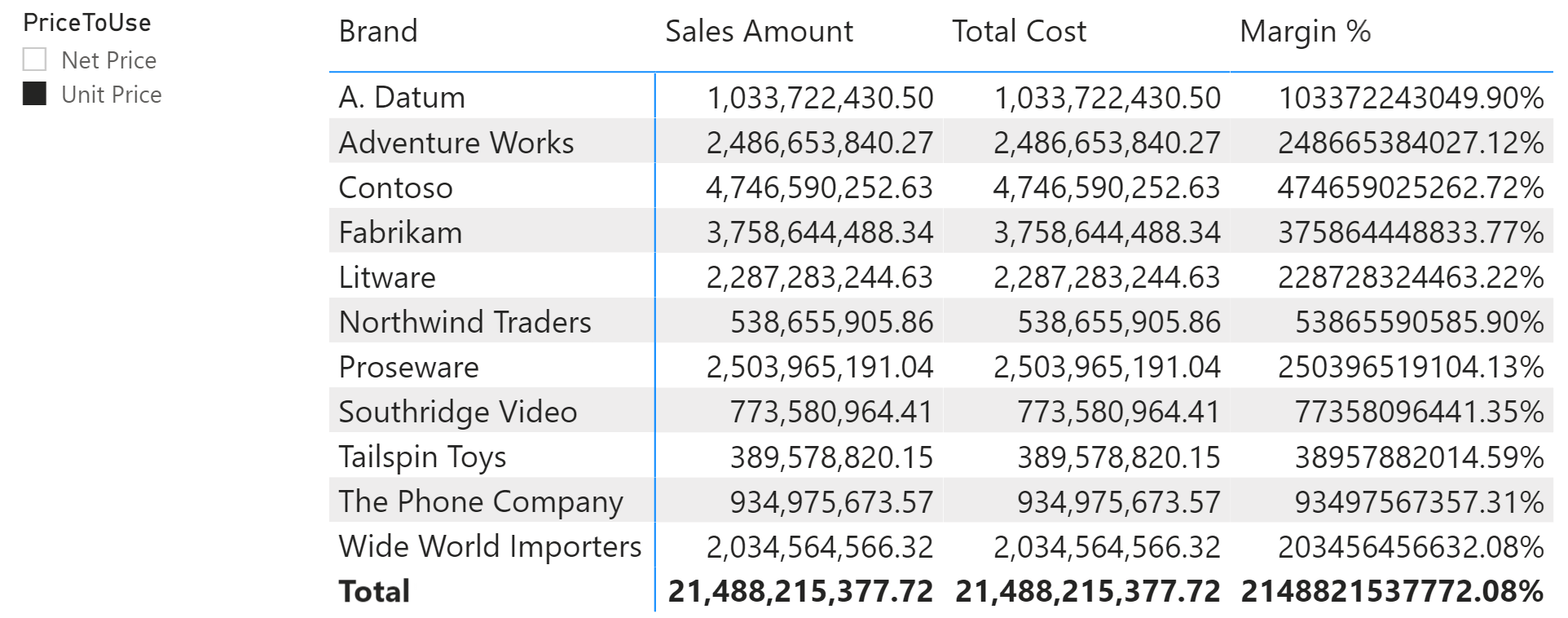
Task: Click Sales Amount value 2,503,965,191.04
Action: point(820,367)
